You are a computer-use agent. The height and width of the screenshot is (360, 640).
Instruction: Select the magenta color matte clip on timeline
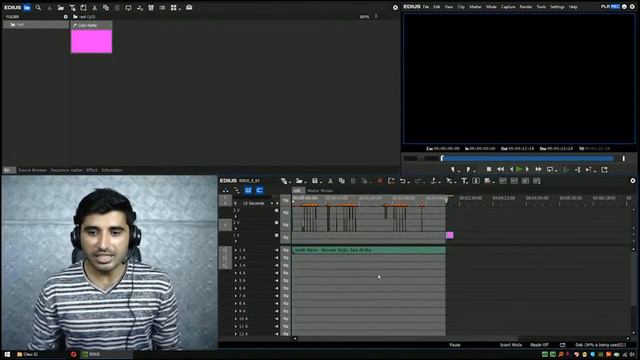click(x=449, y=235)
